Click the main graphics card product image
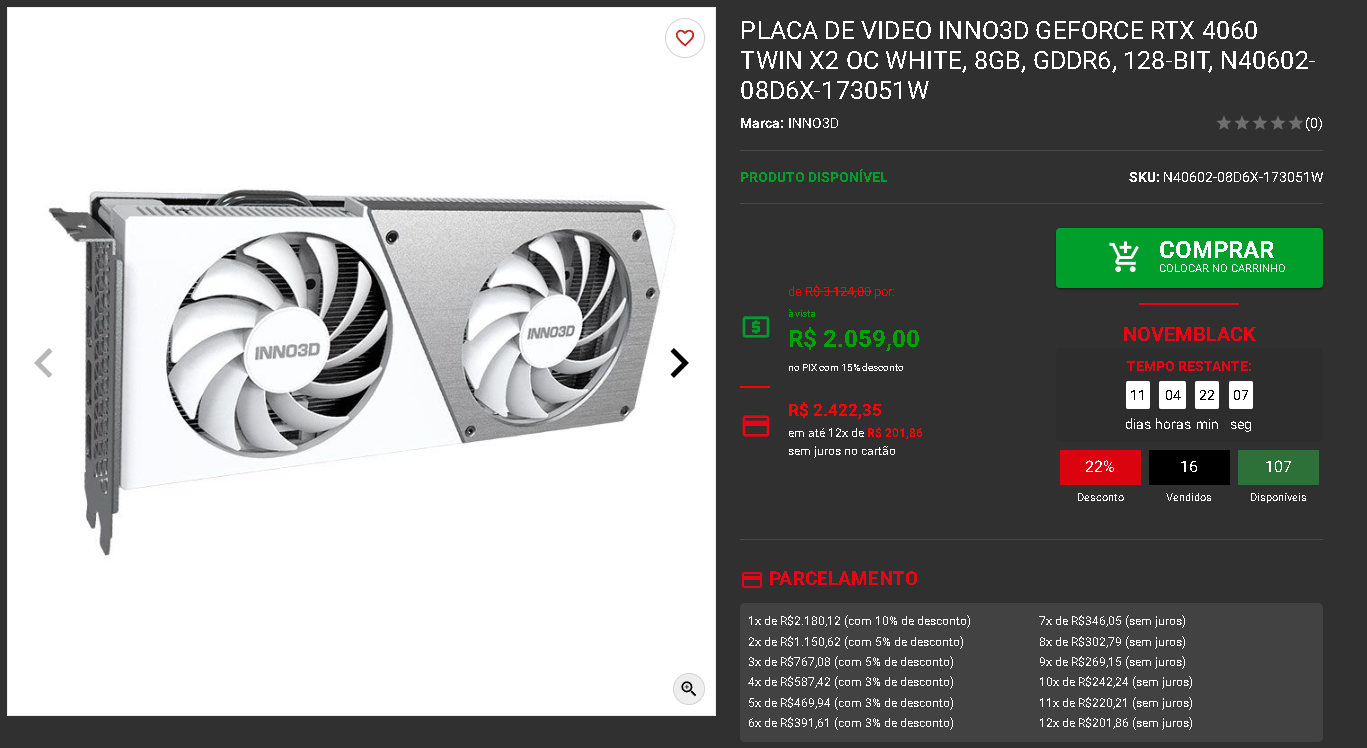 [362, 362]
